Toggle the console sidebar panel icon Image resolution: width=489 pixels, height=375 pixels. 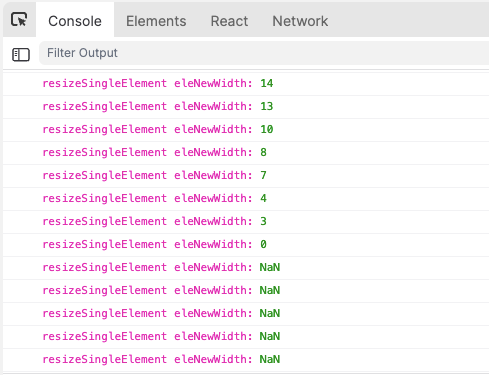[x=21, y=55]
